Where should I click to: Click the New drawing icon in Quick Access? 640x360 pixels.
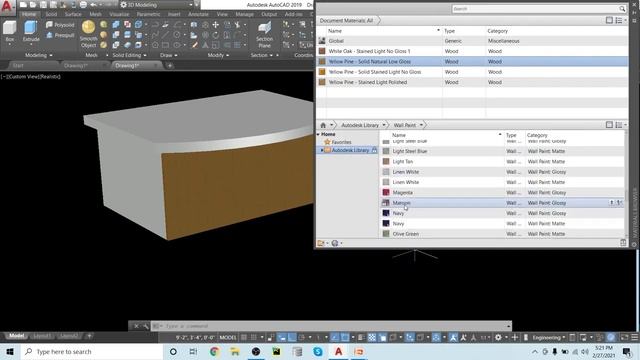pyautogui.click(x=23, y=5)
